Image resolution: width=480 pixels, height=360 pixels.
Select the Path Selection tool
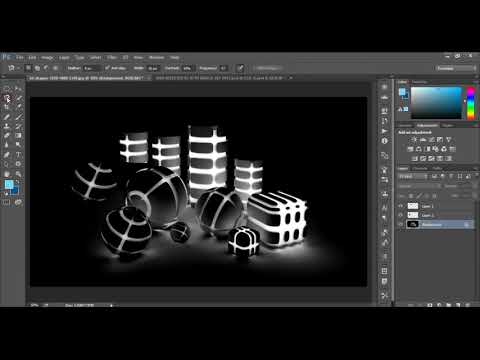7,164
